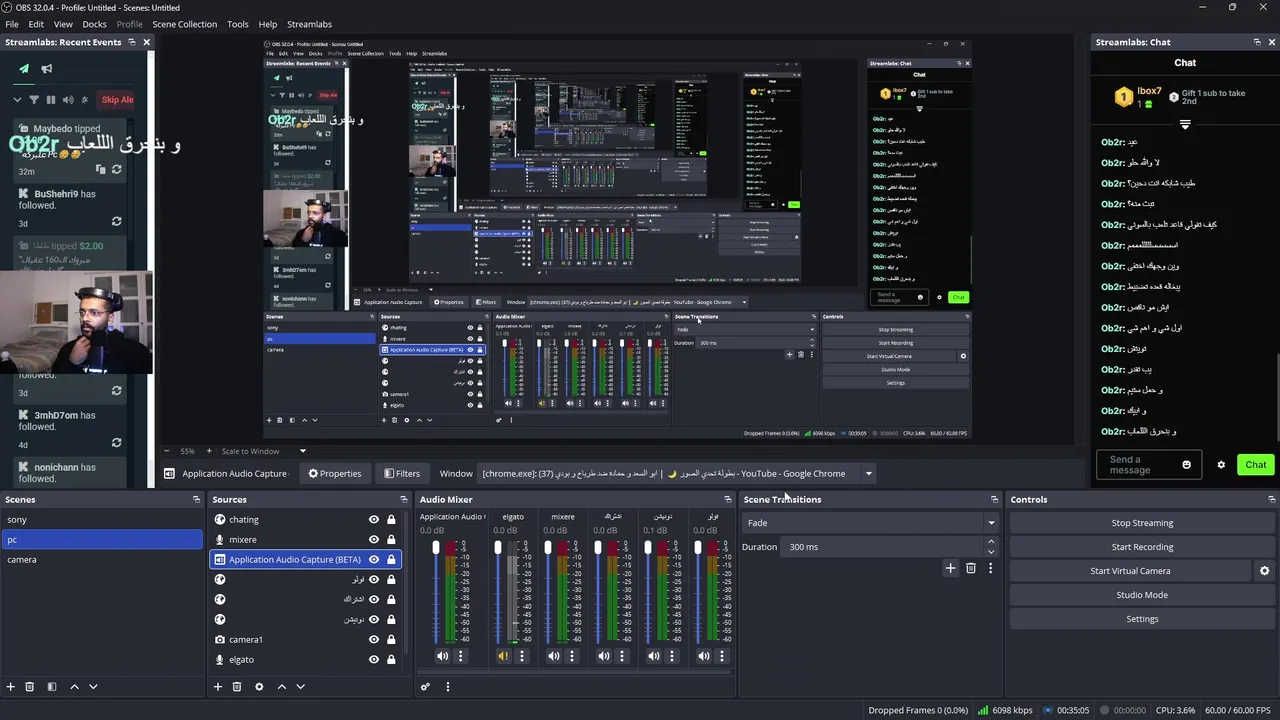
Task: Move source down in Sources toolbar
Action: pos(300,687)
